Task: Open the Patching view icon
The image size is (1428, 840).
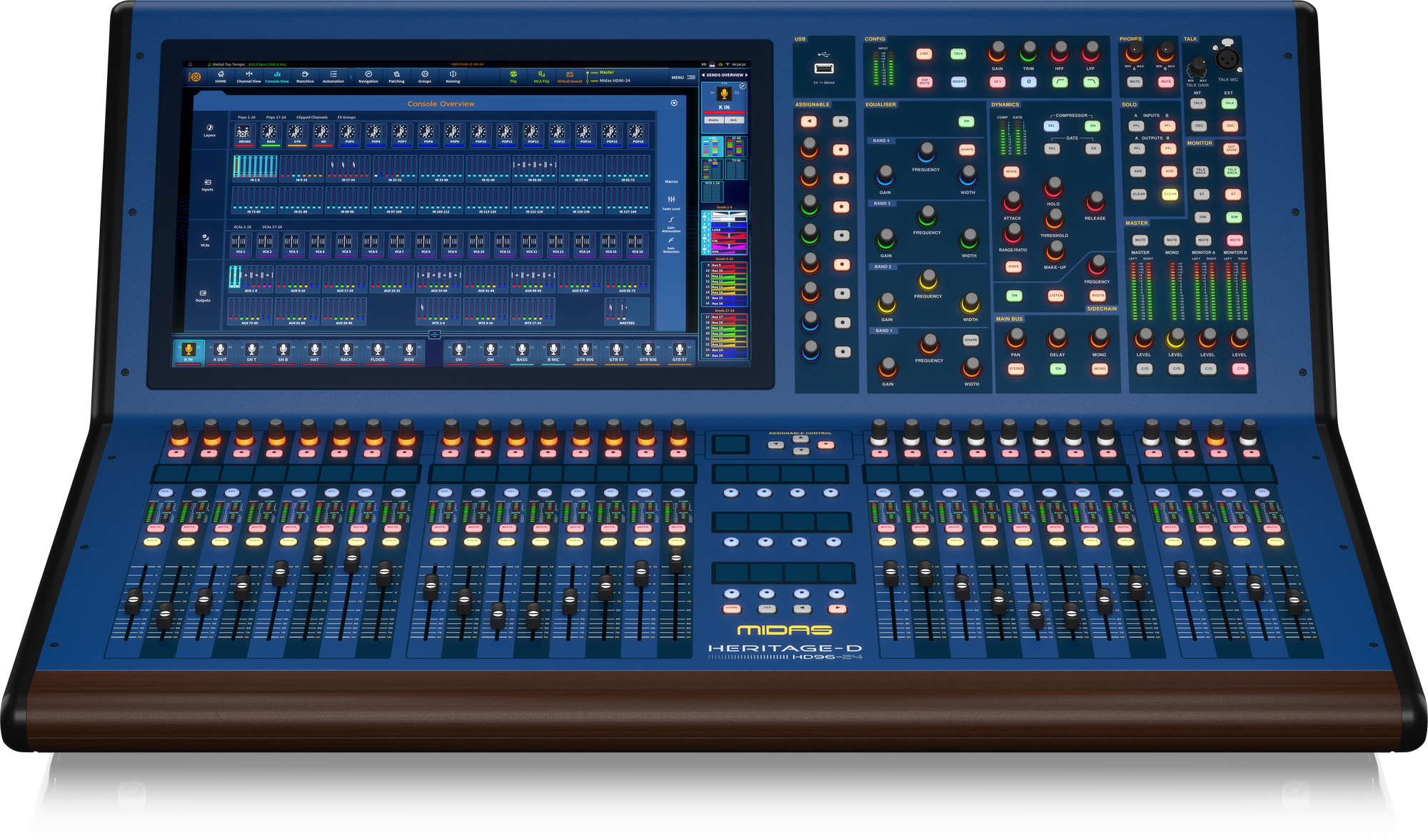Action: 396,75
